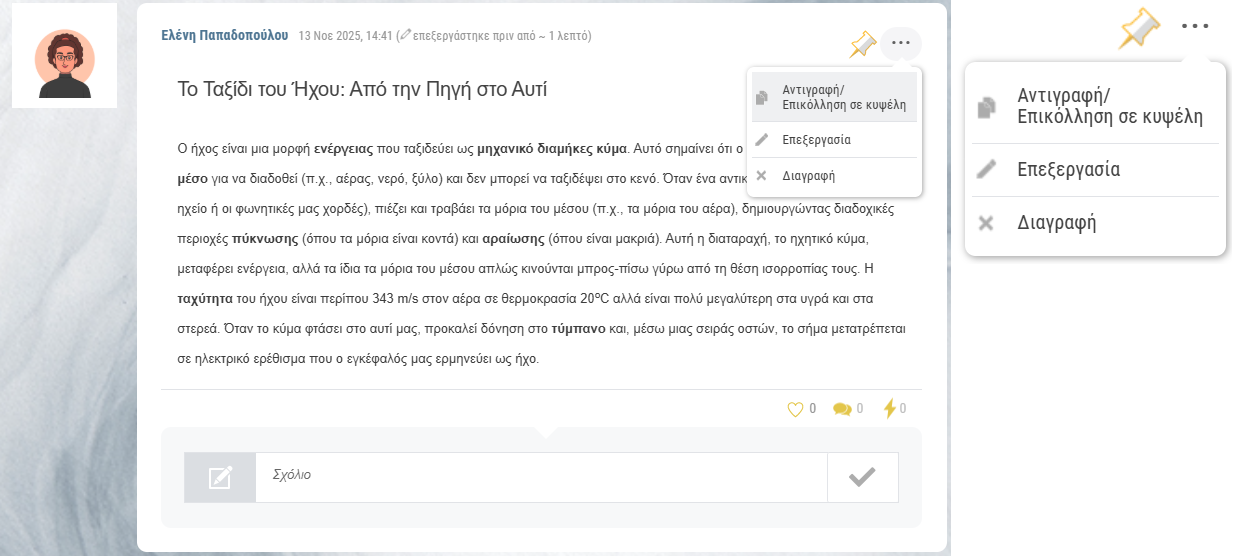This screenshot has width=1237, height=556.
Task: Click the small pin icon beside the post's three dots
Action: [x=862, y=44]
